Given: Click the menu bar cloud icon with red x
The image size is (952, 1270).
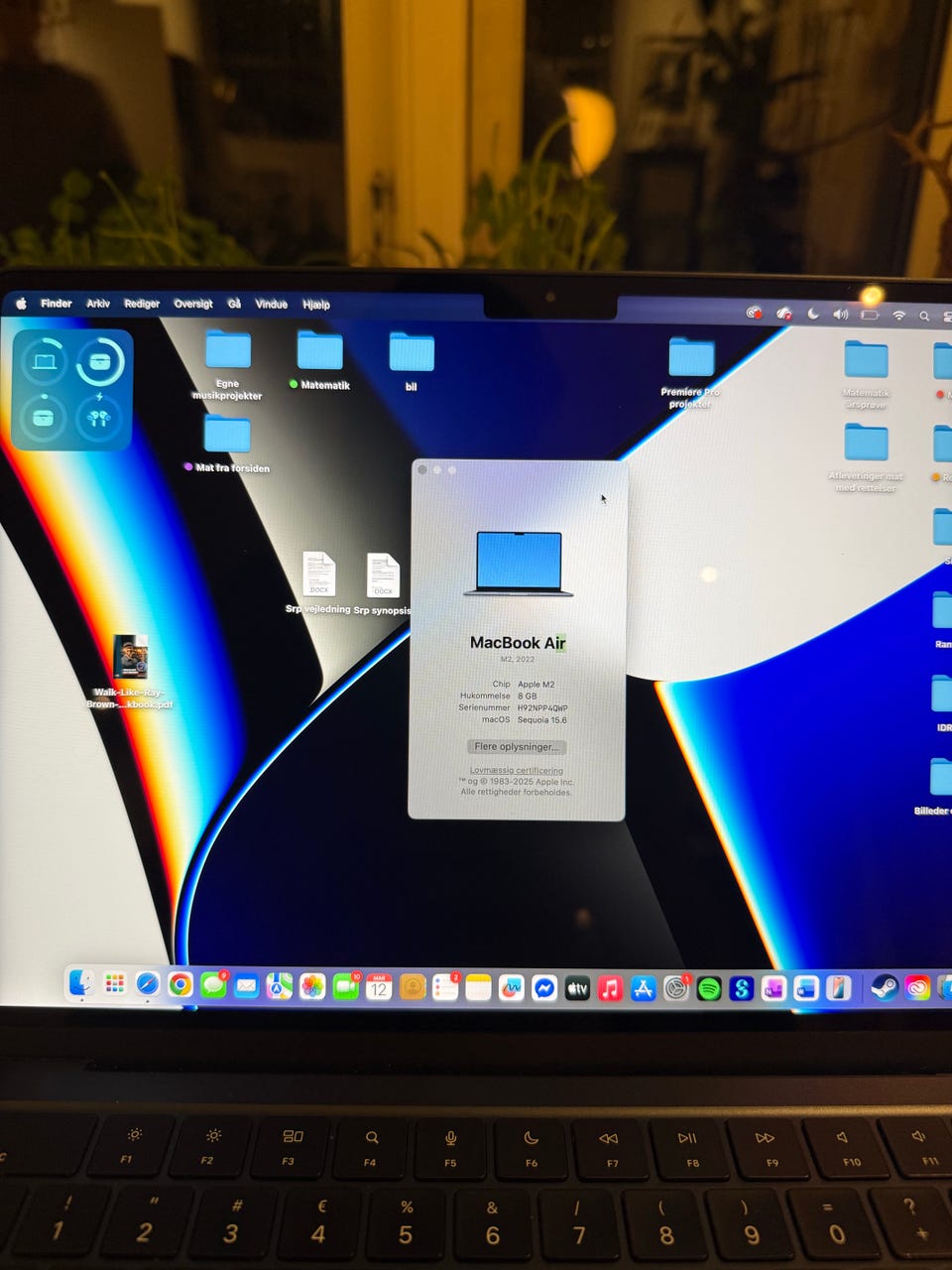Looking at the screenshot, I should [x=784, y=314].
